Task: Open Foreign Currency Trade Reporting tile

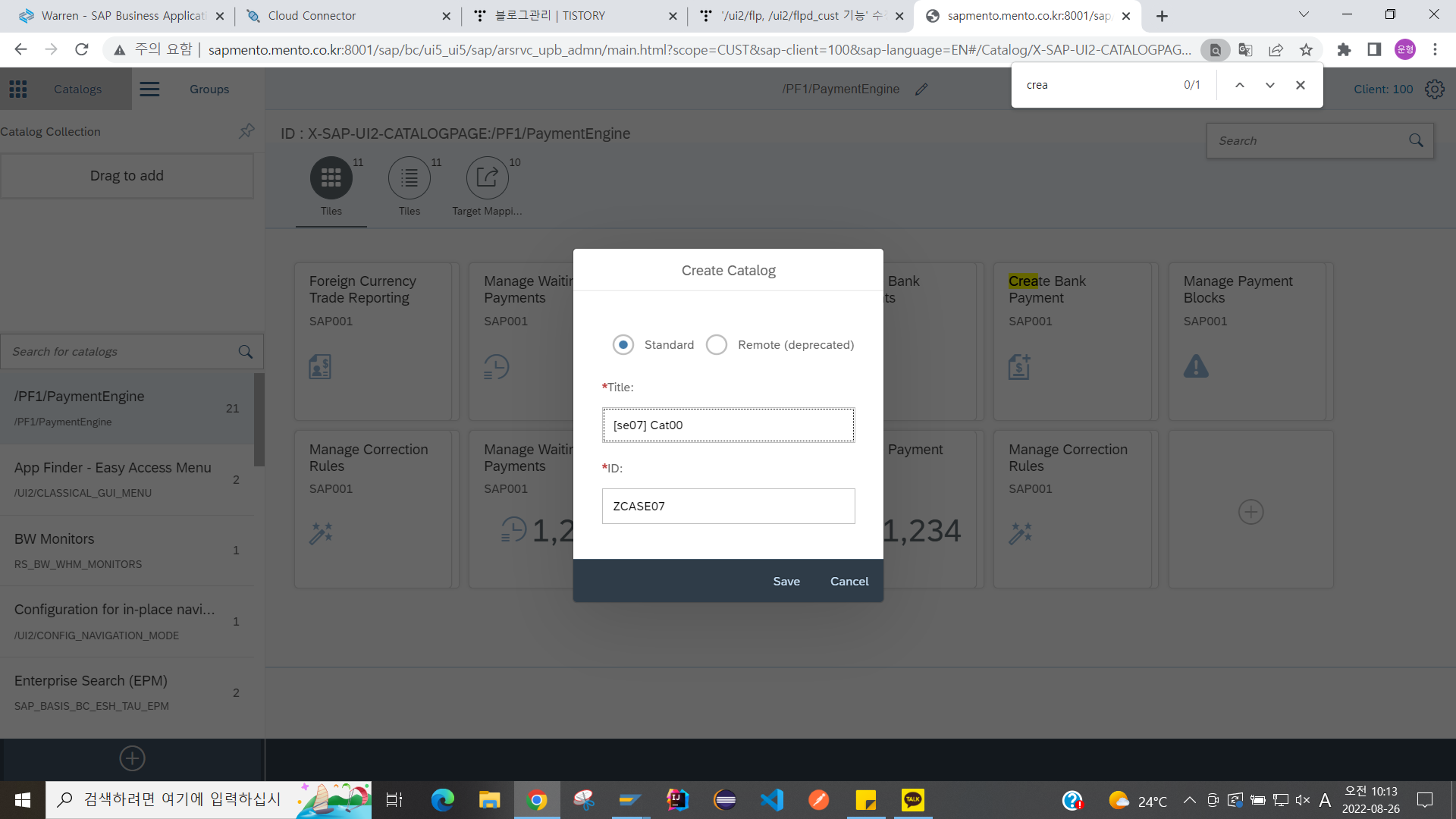Action: (376, 341)
